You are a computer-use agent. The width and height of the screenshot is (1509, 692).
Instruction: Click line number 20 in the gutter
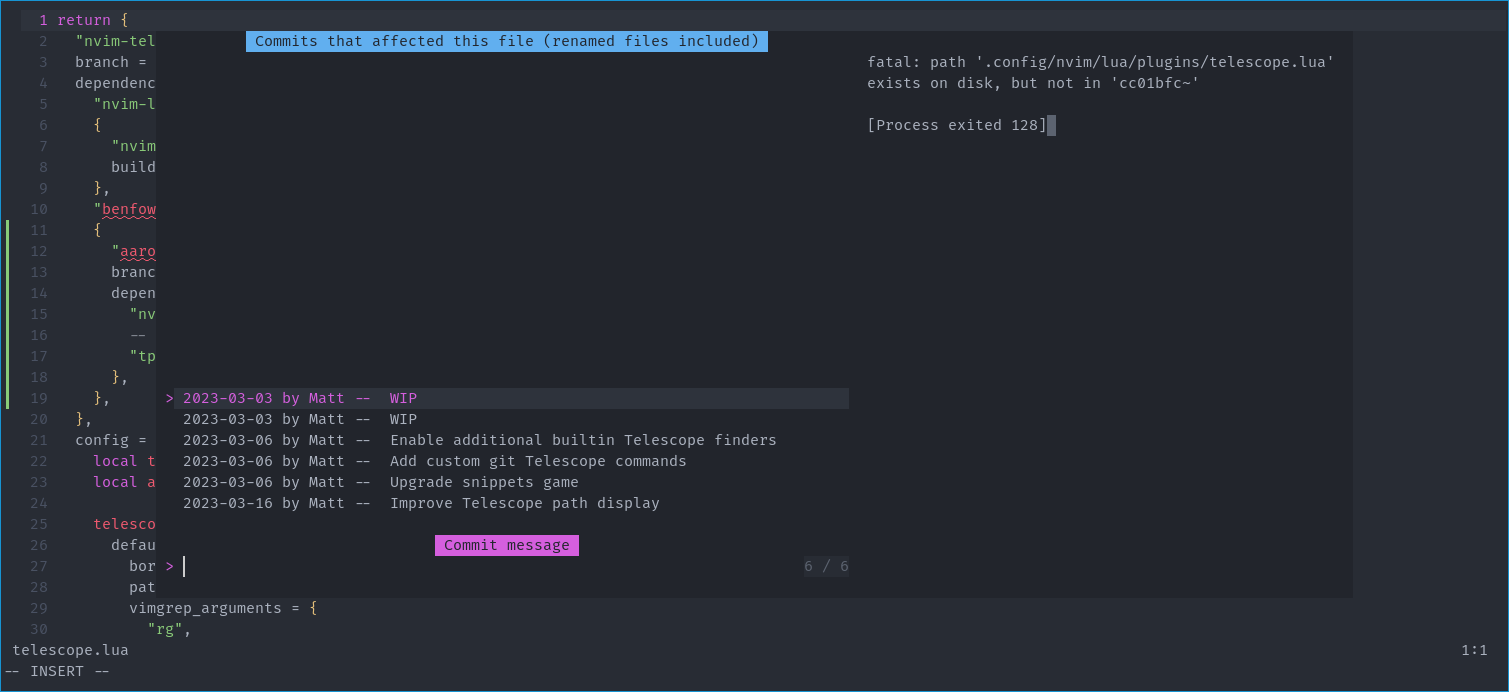[39, 419]
